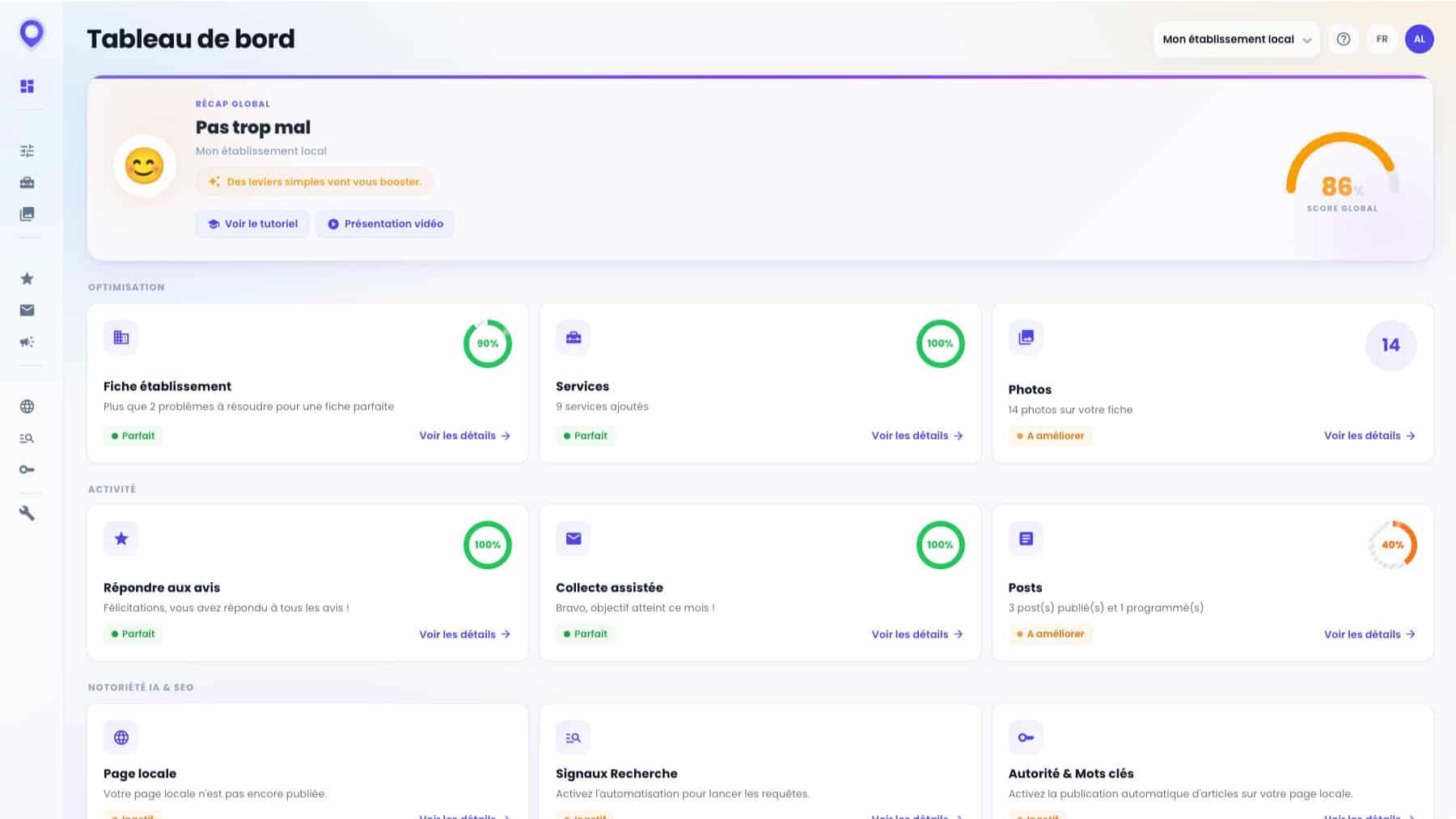Open the help question mark icon

1344,39
